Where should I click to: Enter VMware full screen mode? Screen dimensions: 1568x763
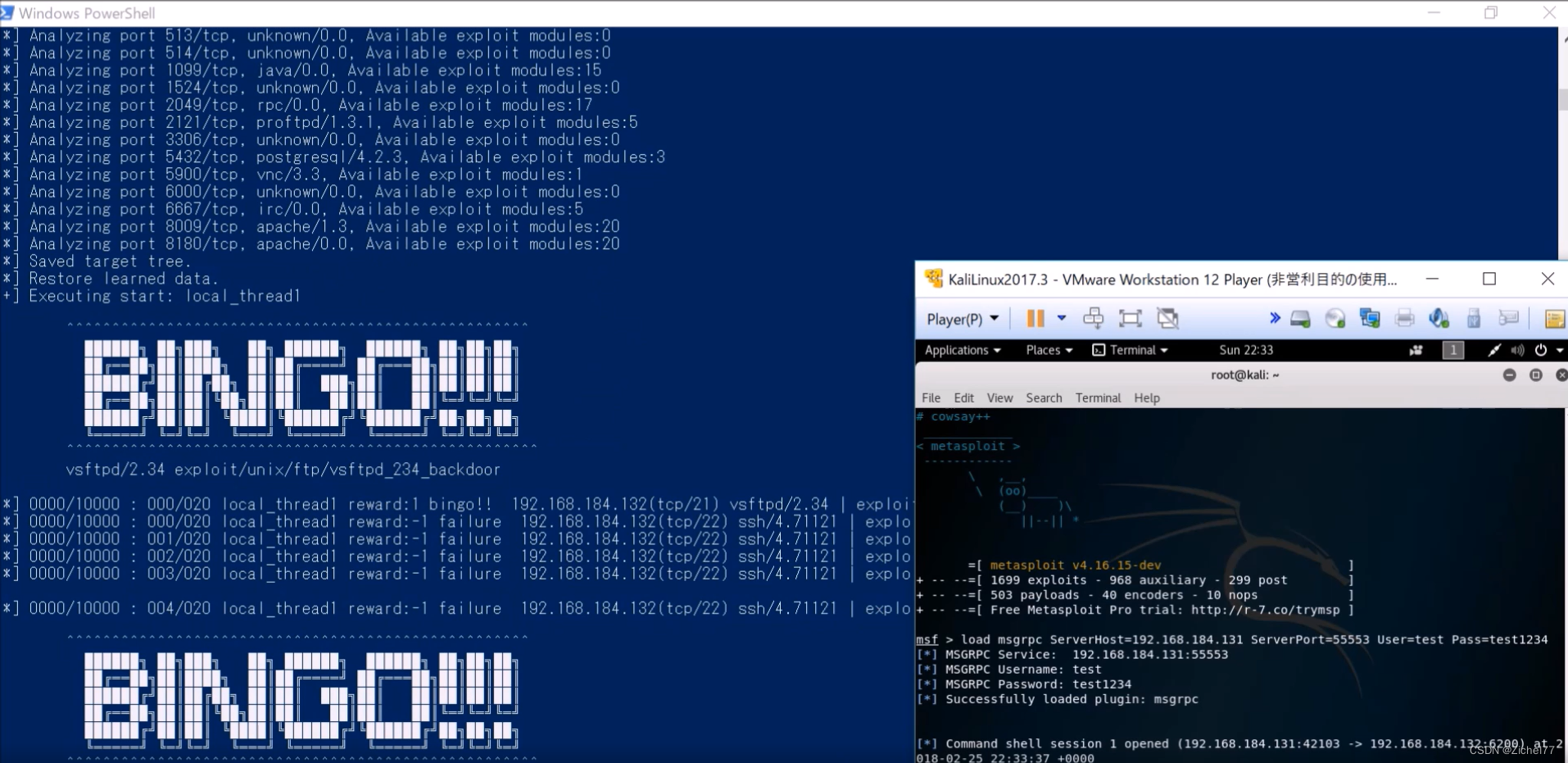coord(1131,318)
